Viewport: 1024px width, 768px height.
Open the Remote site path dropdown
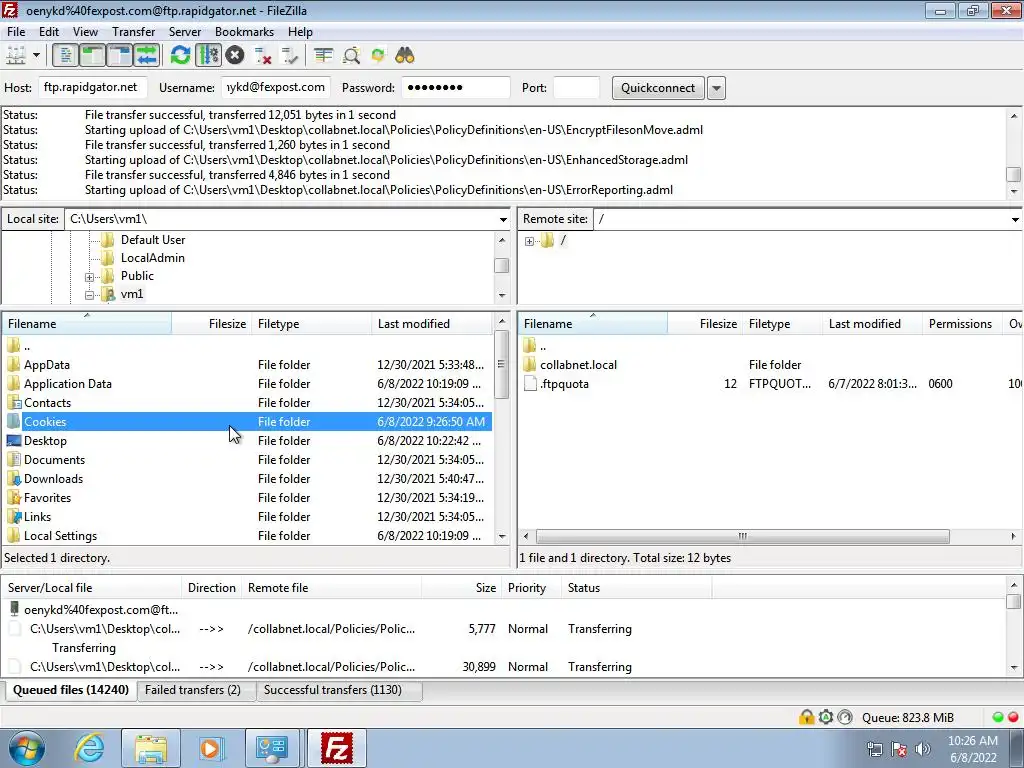coord(1015,219)
